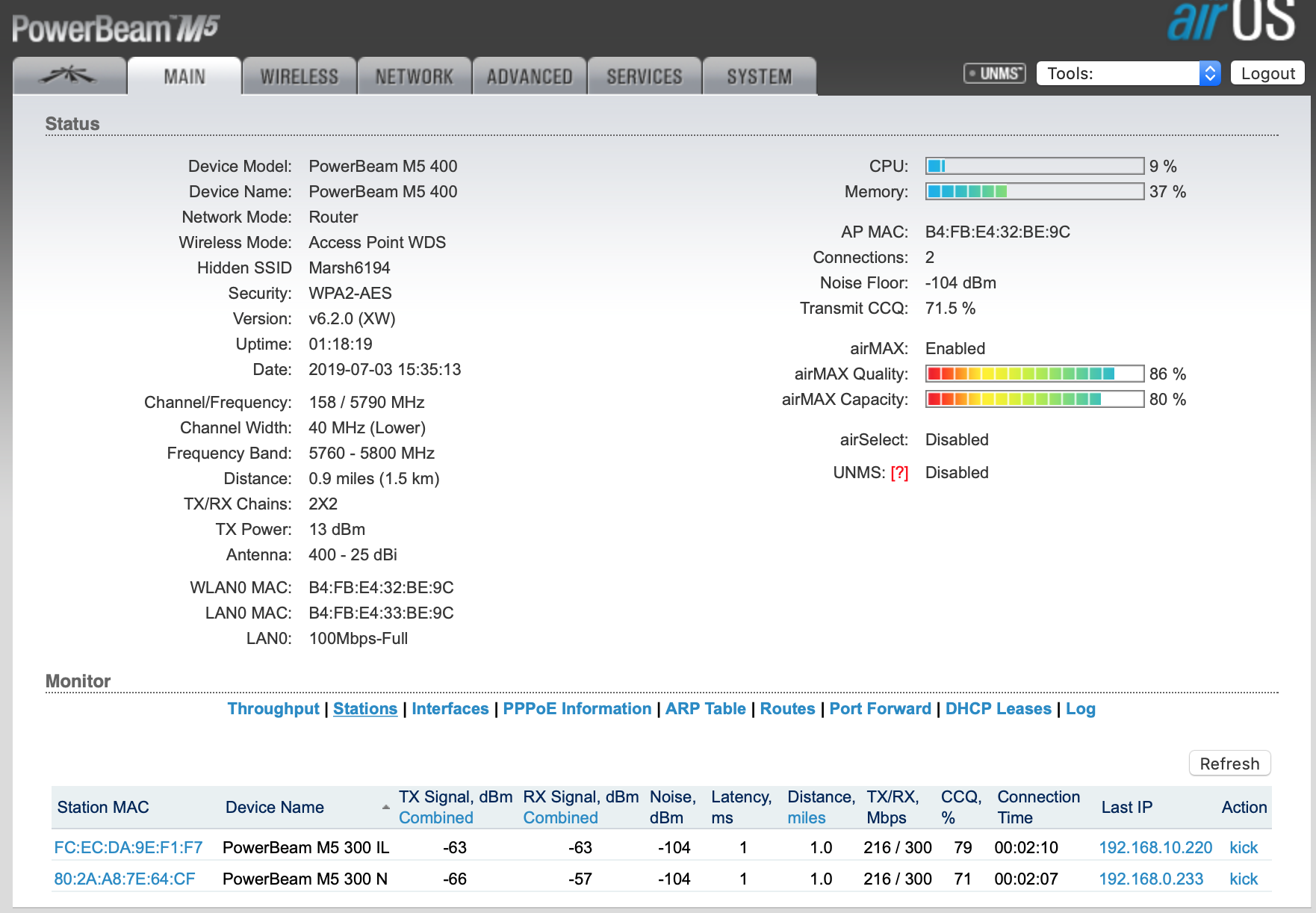Click the Logout button
This screenshot has height=913, width=1316.
(x=1267, y=73)
